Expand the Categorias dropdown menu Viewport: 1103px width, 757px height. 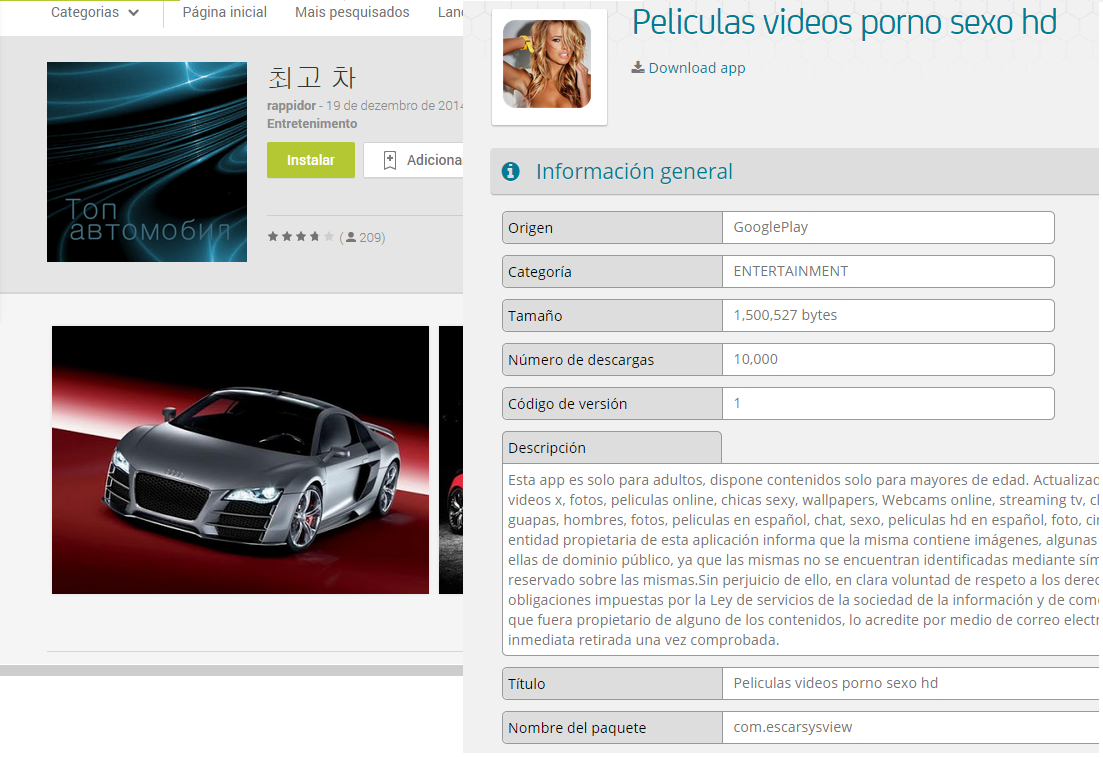click(x=94, y=13)
